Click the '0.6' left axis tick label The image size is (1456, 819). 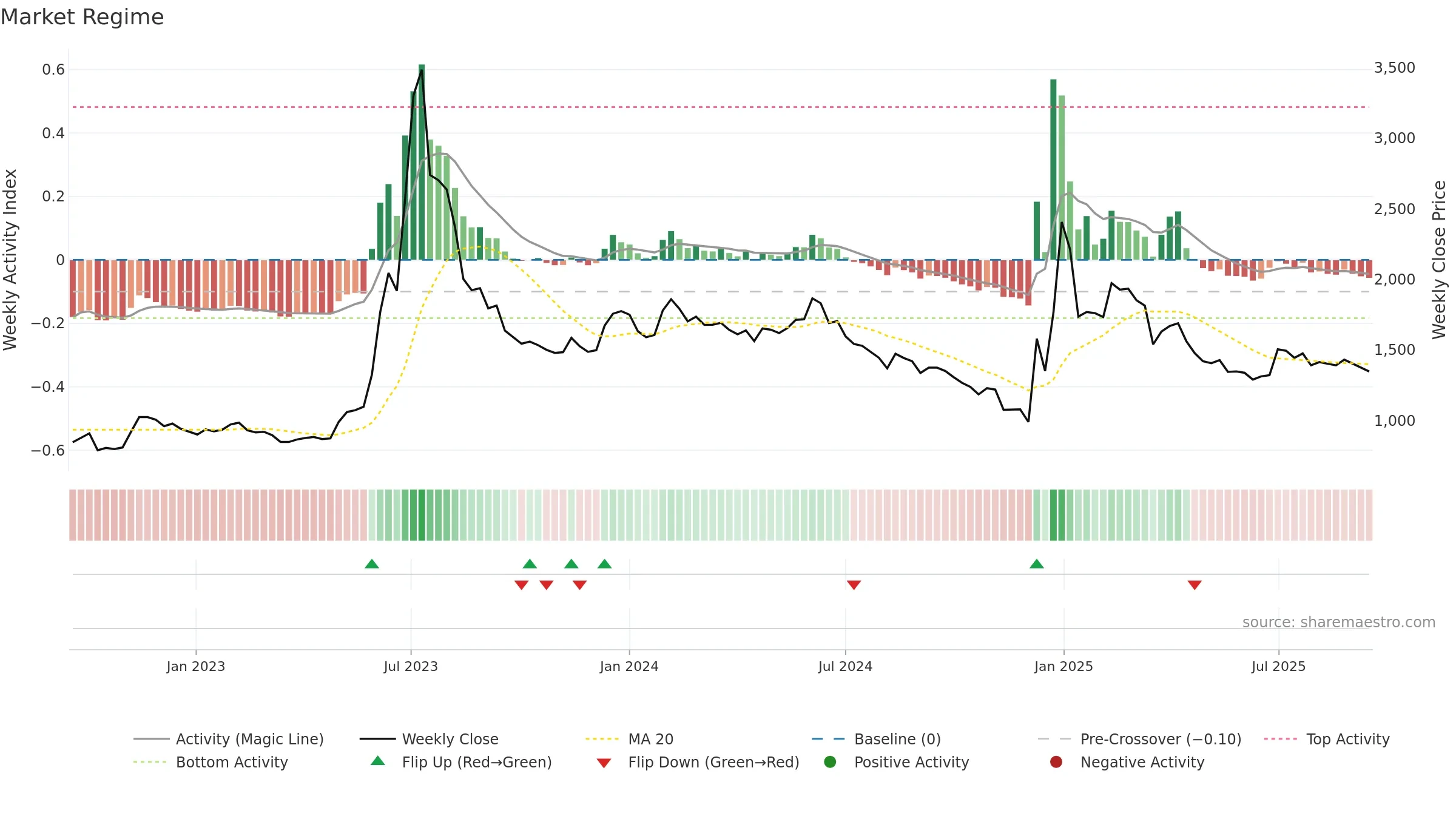(x=53, y=70)
